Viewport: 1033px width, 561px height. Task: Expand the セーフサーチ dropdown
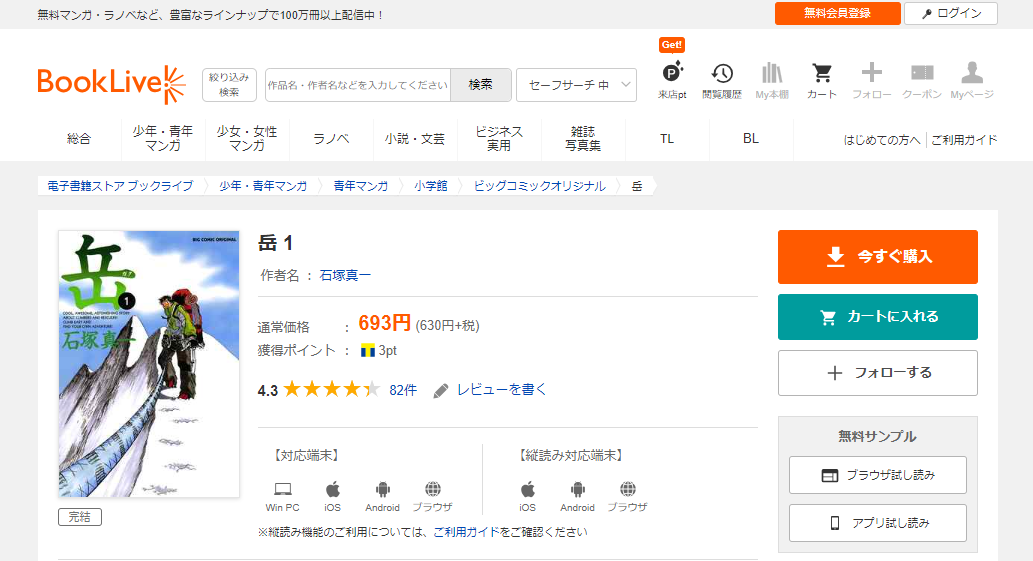(576, 85)
